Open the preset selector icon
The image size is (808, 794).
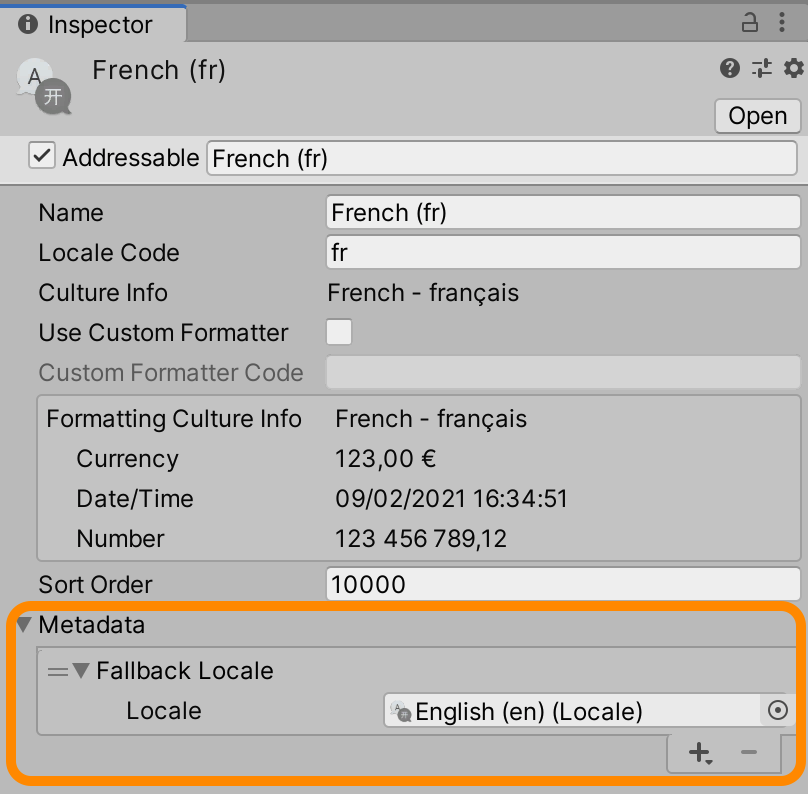click(761, 69)
